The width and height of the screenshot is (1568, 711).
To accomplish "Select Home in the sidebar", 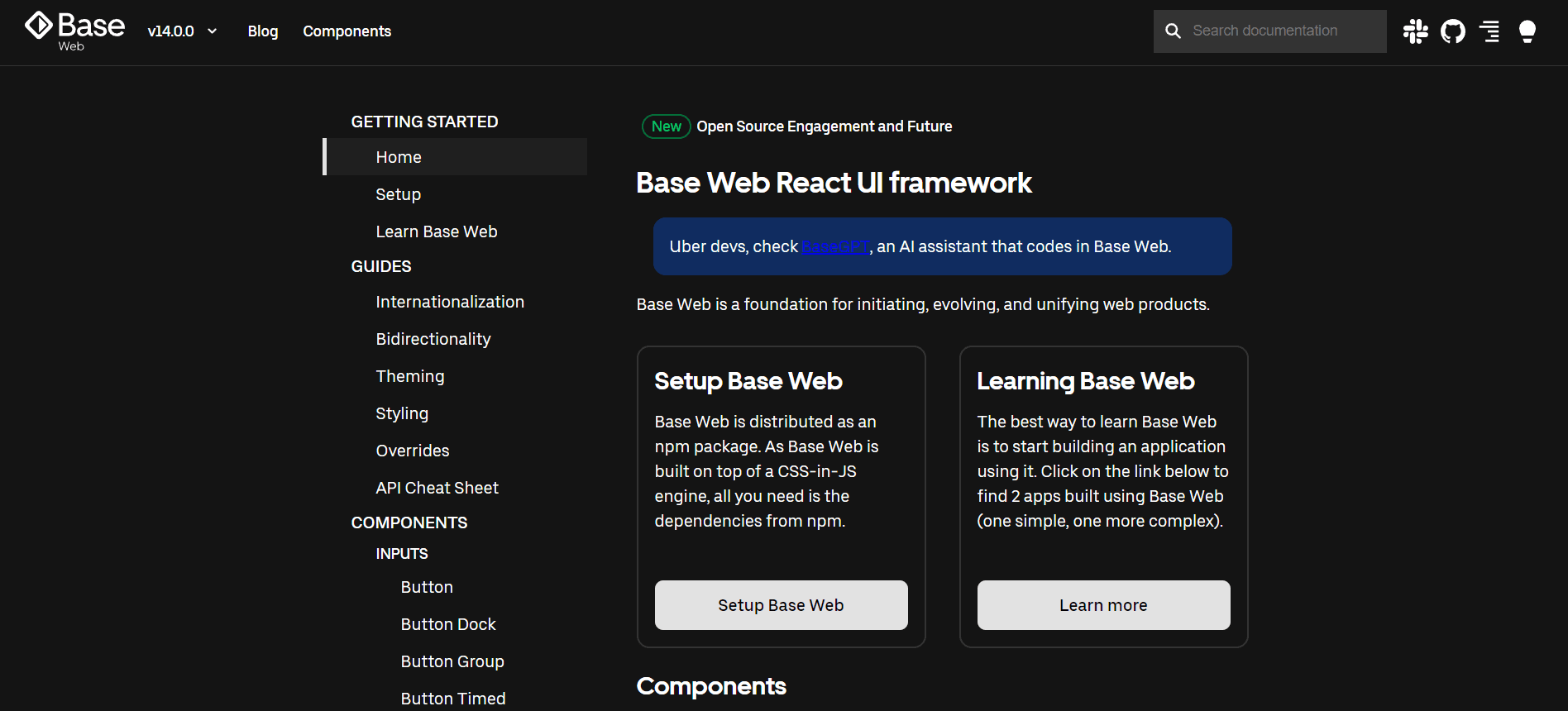I will coord(455,157).
